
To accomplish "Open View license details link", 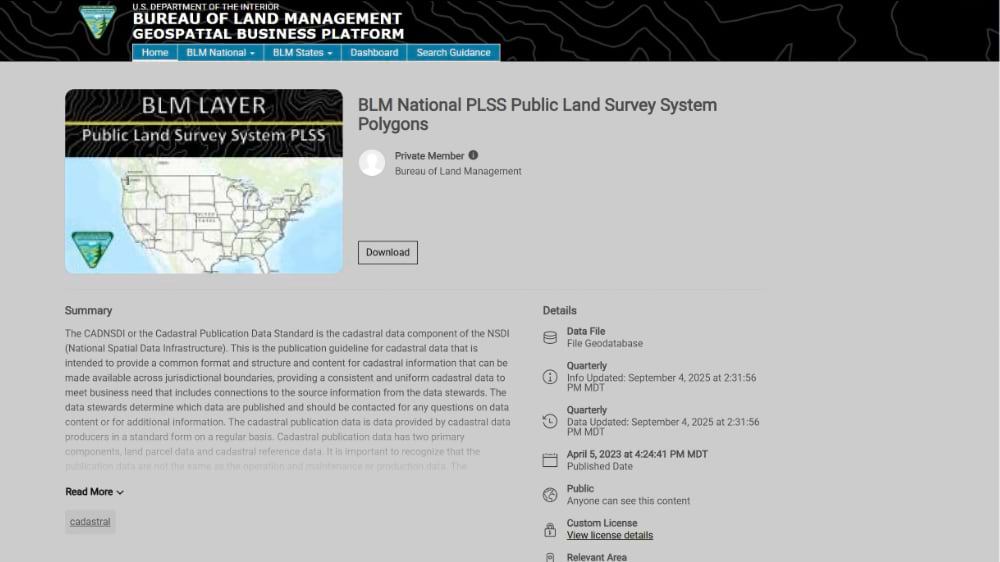I will (610, 535).
